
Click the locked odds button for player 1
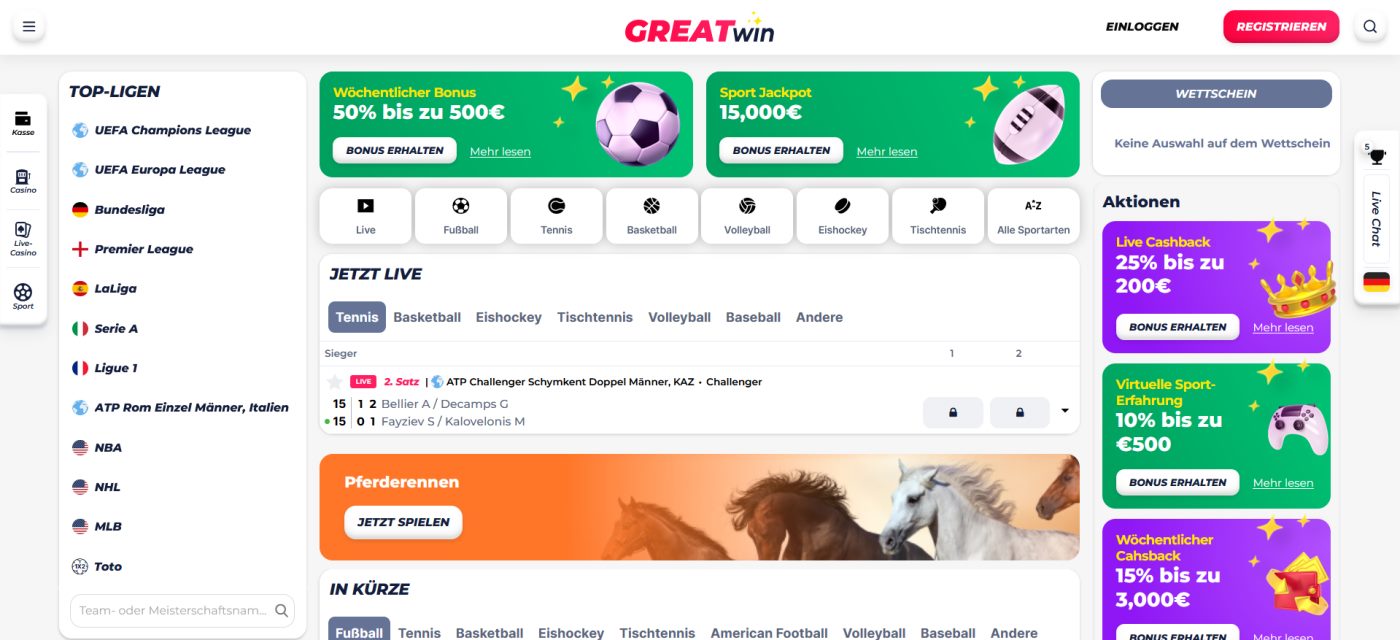(952, 412)
